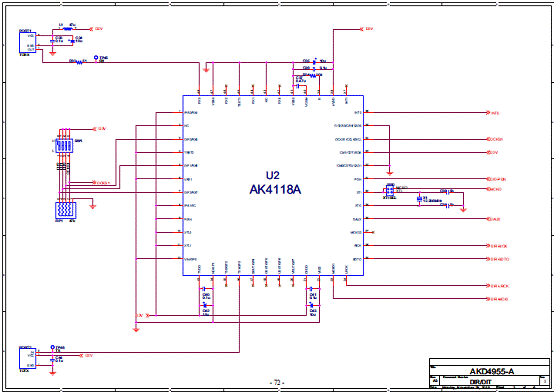Click the test point circle near top-left resistor

point(96,57)
